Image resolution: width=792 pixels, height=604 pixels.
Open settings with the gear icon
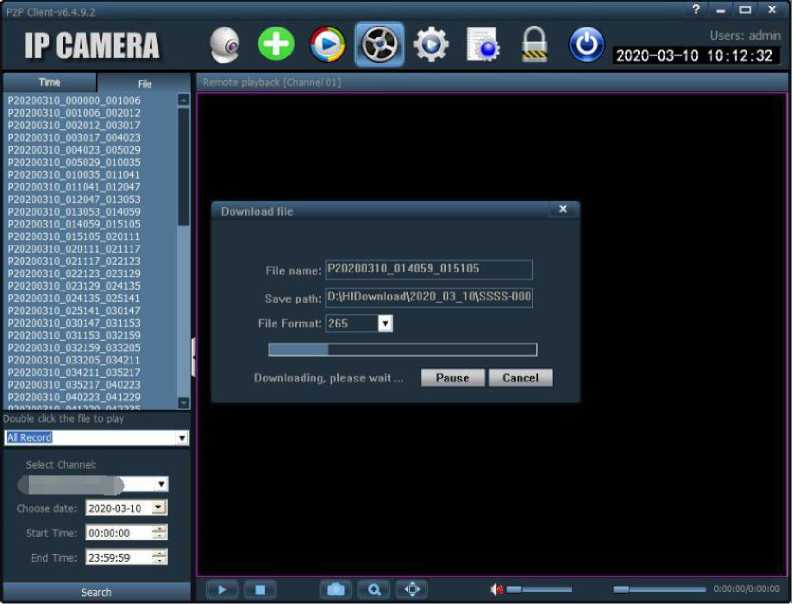pos(431,45)
